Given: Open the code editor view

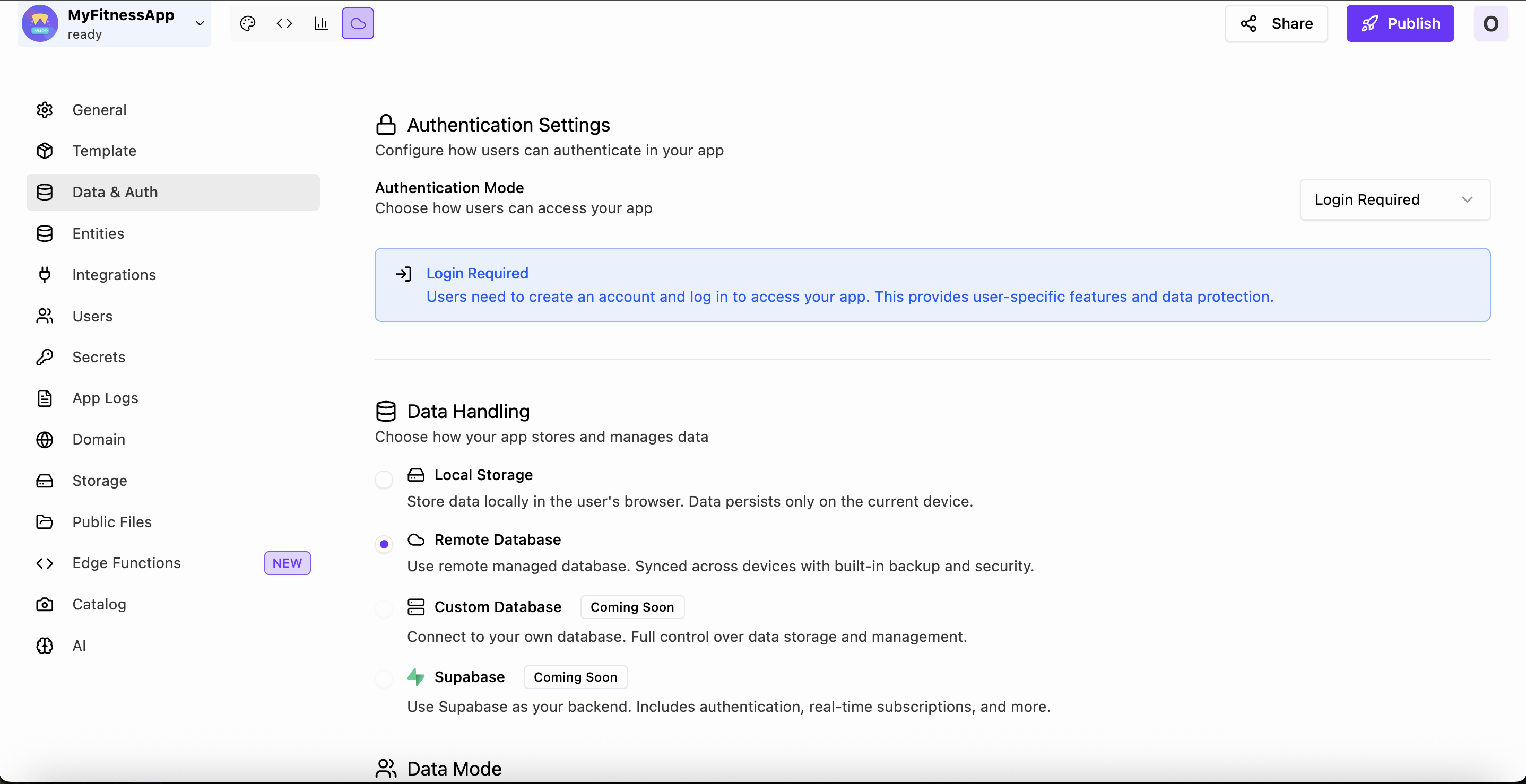Looking at the screenshot, I should click(284, 23).
